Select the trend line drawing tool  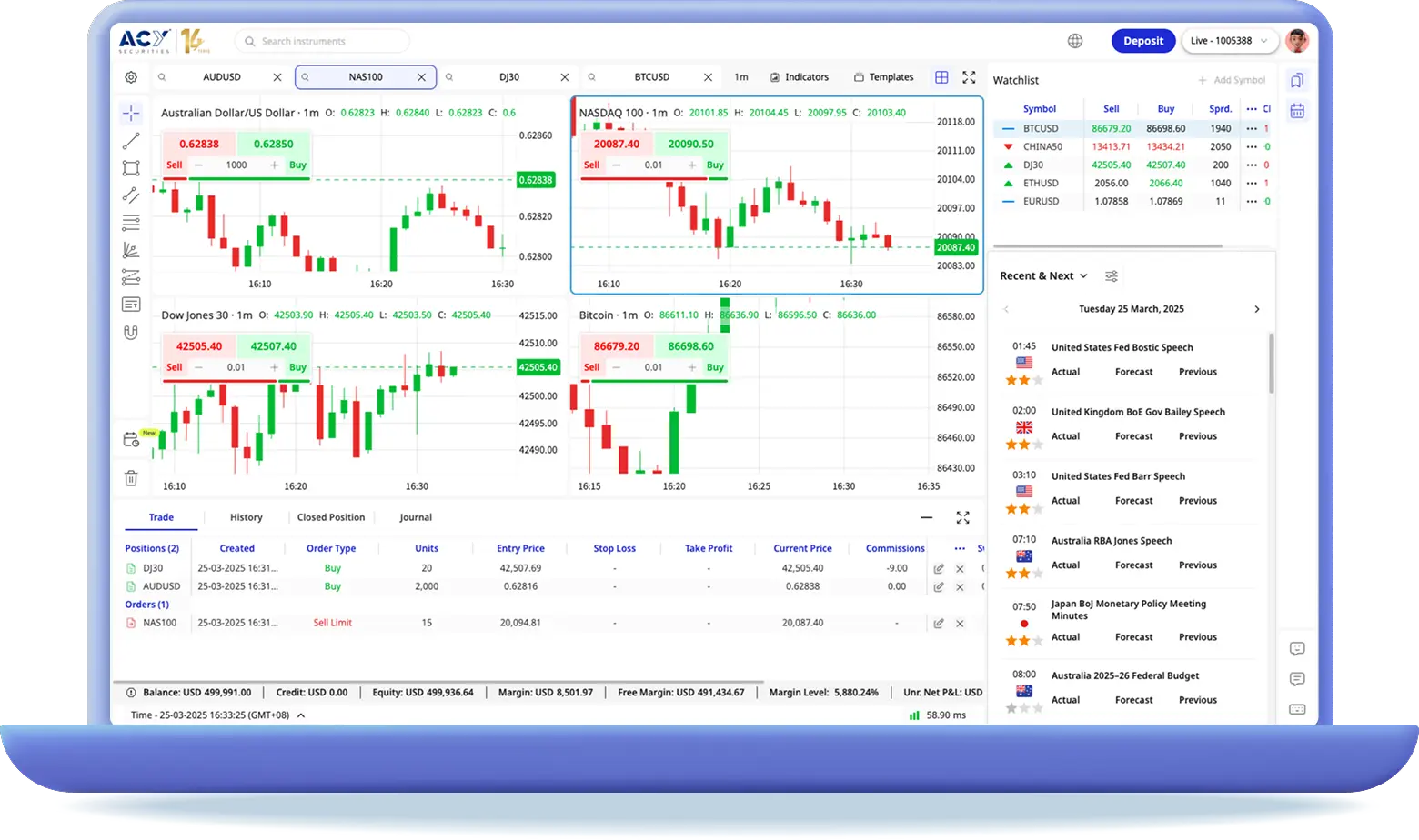131,140
